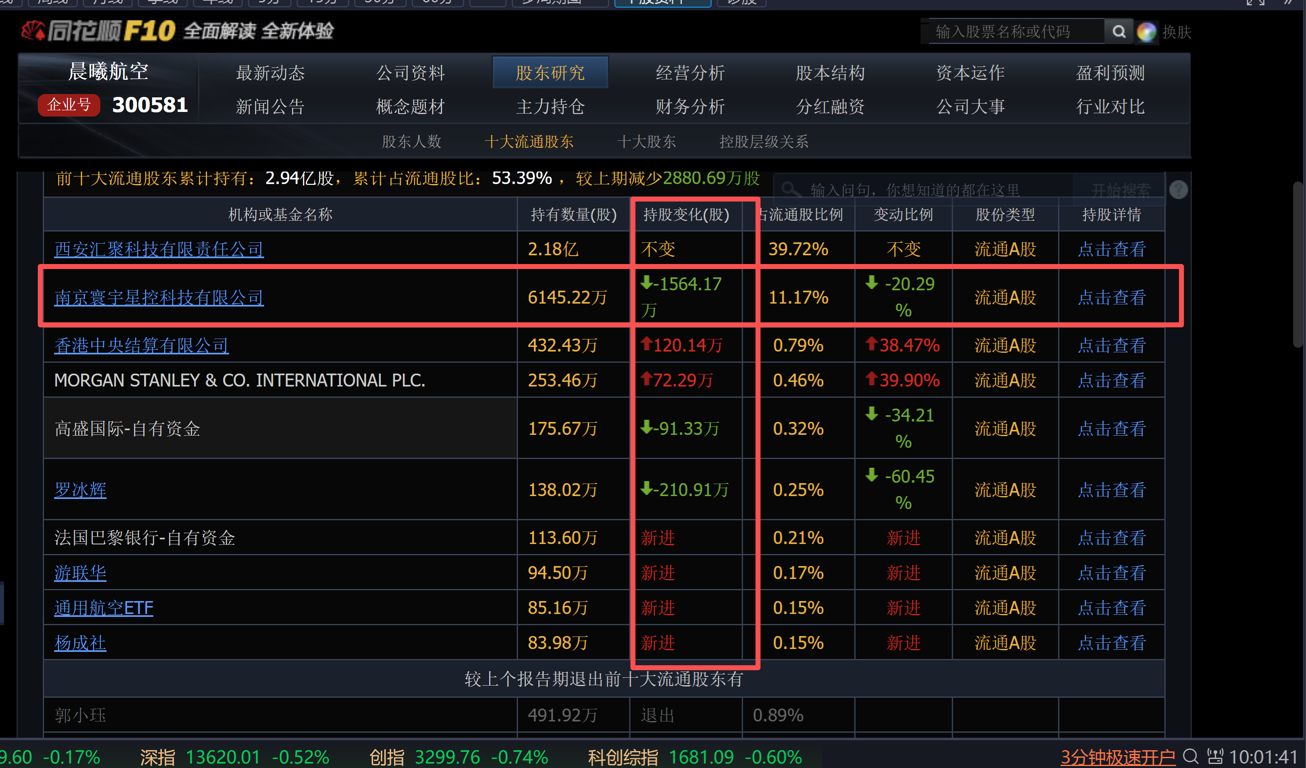Click the stock search magnifier icon
Image resolution: width=1306 pixels, height=768 pixels.
point(1119,32)
